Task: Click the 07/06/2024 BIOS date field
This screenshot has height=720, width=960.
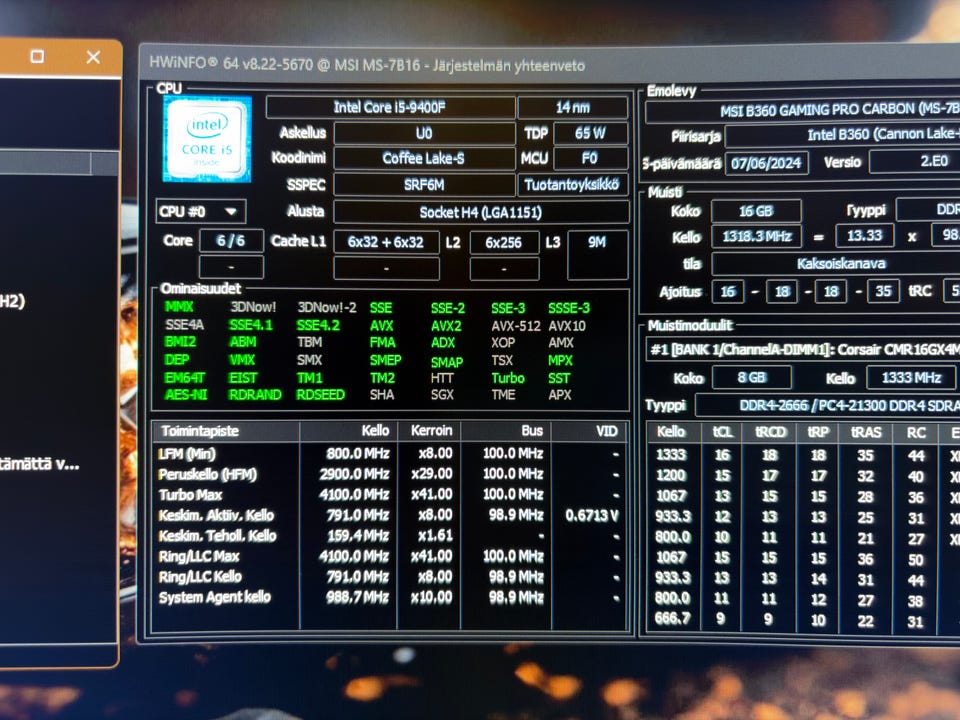Action: 767,163
